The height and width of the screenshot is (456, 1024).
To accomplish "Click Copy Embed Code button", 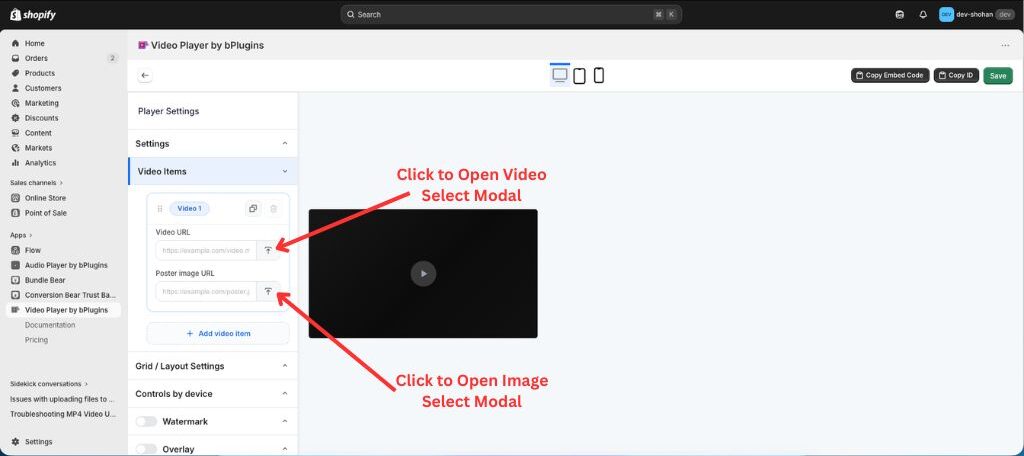I will pos(890,75).
